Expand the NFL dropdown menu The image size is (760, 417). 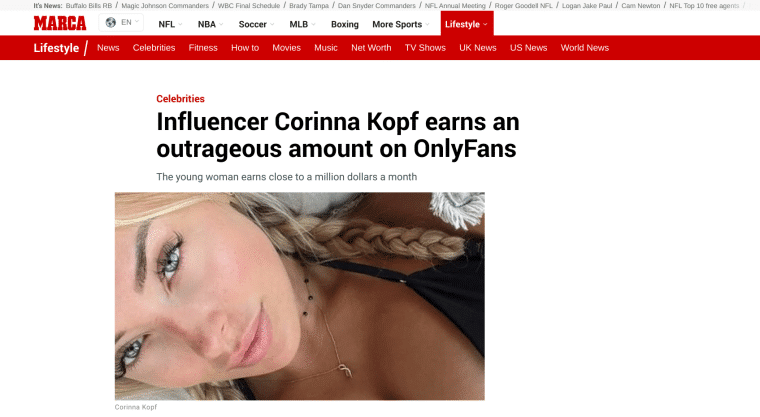(170, 24)
